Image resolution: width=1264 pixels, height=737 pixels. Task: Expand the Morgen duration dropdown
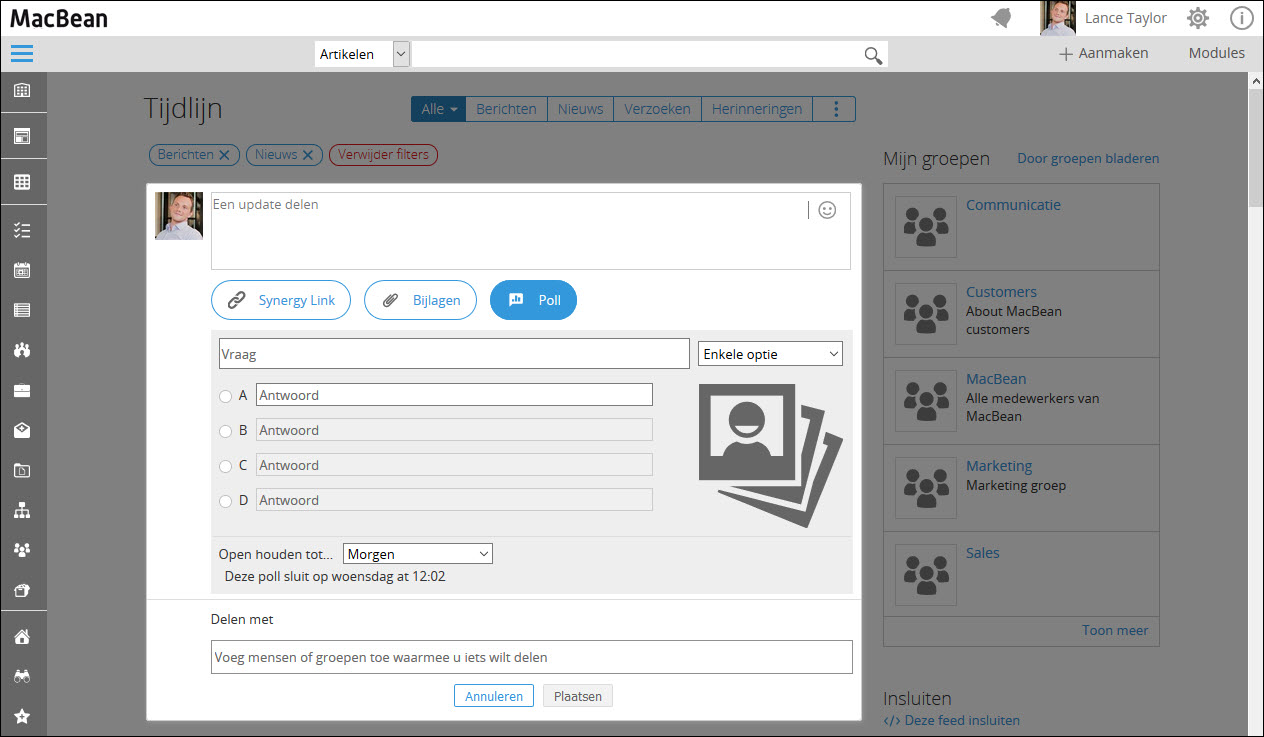click(417, 554)
